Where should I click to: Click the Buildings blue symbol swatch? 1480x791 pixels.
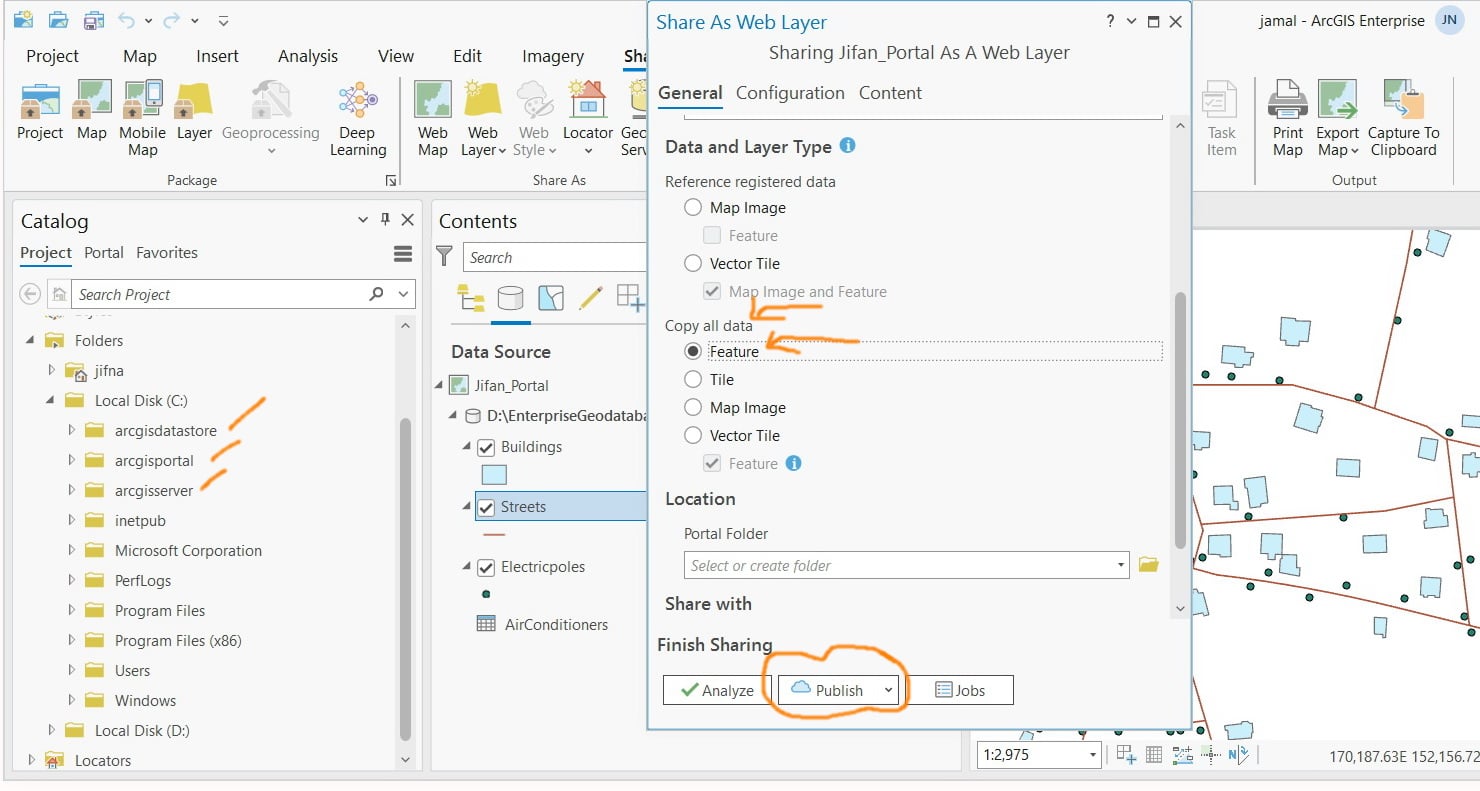coord(494,475)
